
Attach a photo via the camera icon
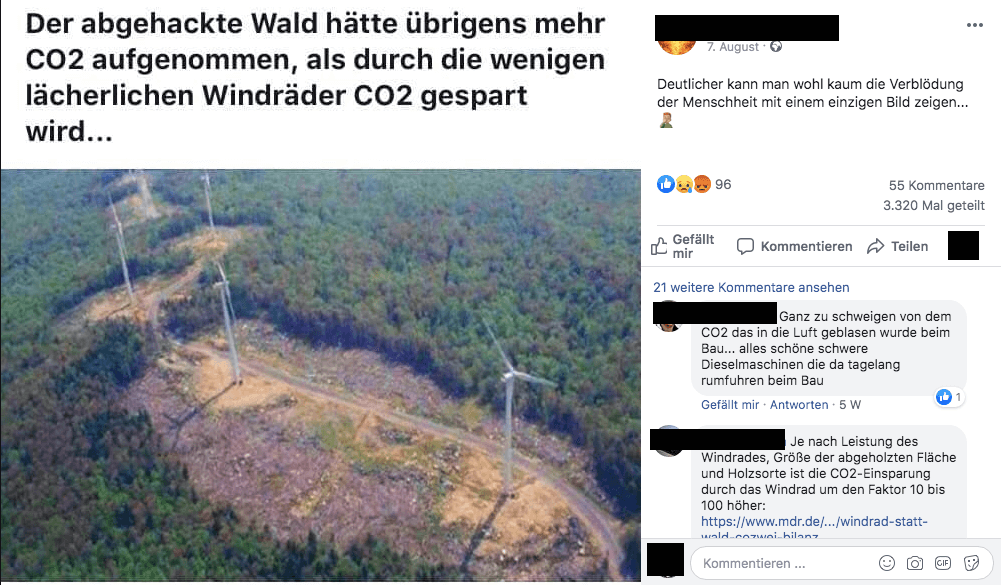click(915, 563)
